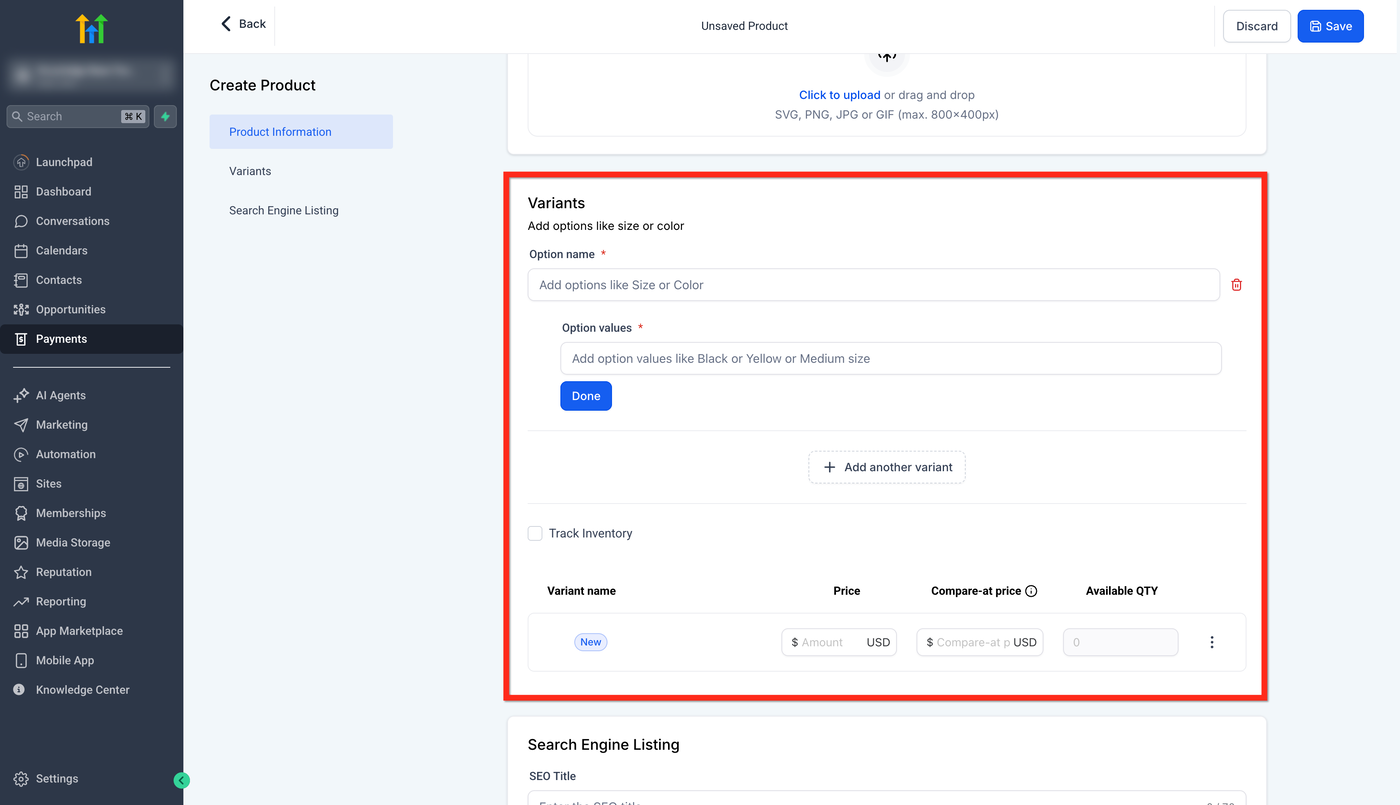Viewport: 1400px width, 805px height.
Task: Open the variant row three-dot menu
Action: (x=1211, y=642)
